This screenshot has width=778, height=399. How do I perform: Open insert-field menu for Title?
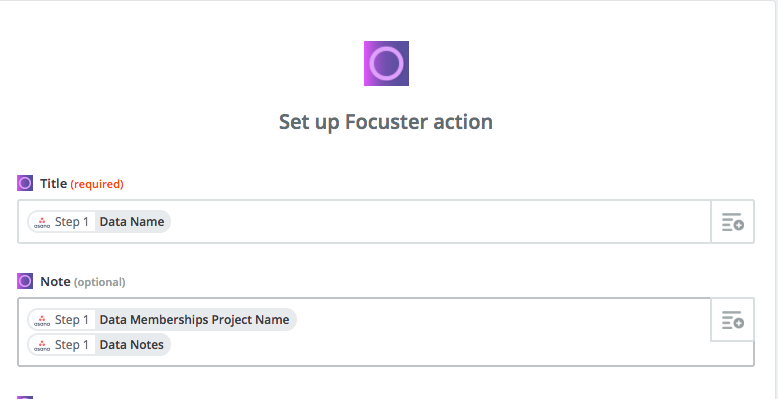pos(732,221)
